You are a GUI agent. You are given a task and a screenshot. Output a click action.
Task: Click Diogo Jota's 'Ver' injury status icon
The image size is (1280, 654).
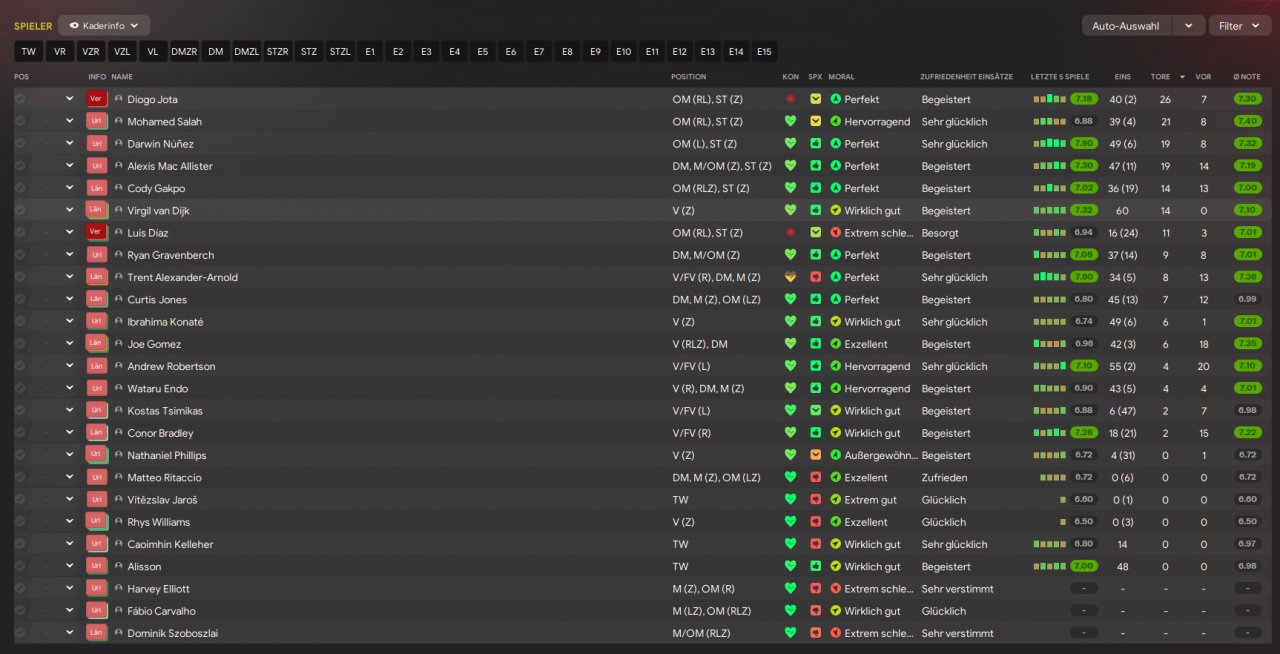point(97,99)
